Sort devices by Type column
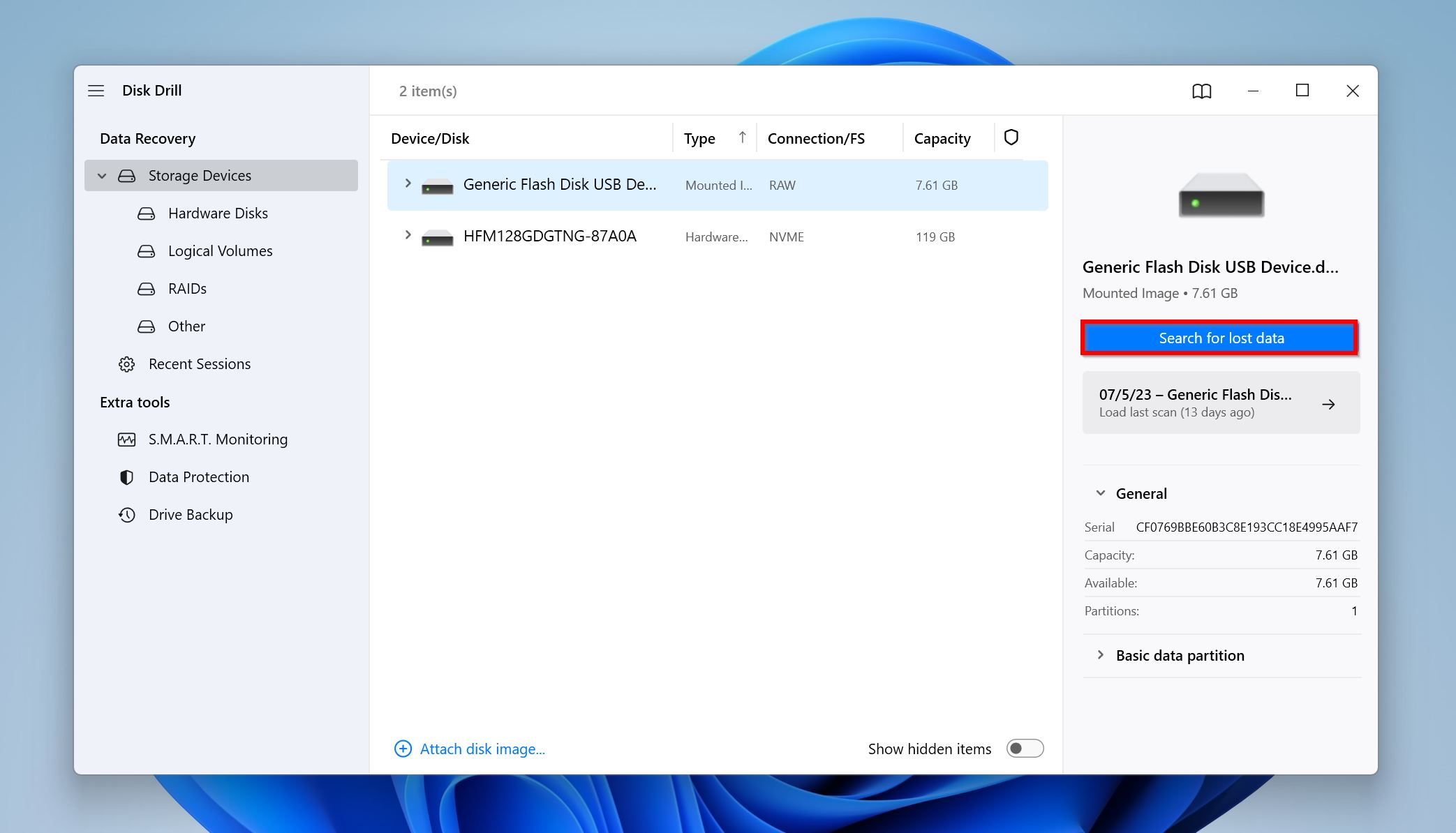The height and width of the screenshot is (833, 1456). [x=700, y=138]
